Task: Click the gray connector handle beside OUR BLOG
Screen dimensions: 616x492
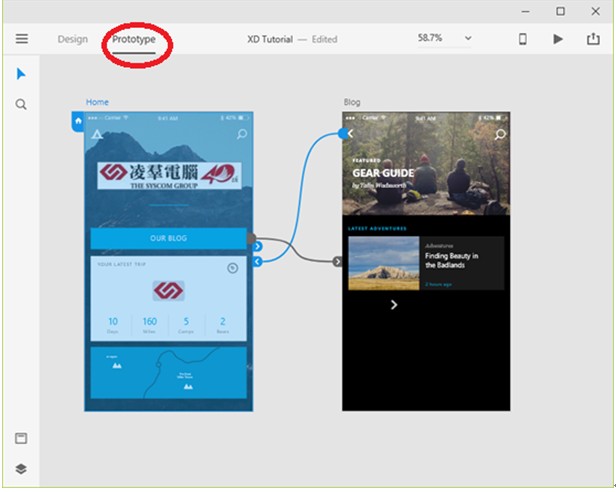Action: point(251,238)
